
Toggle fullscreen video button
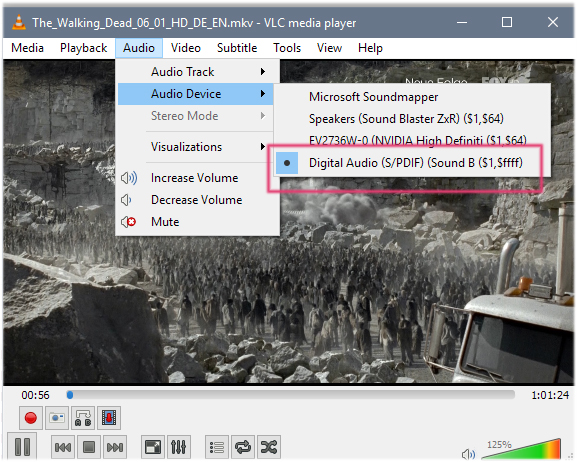coord(153,447)
